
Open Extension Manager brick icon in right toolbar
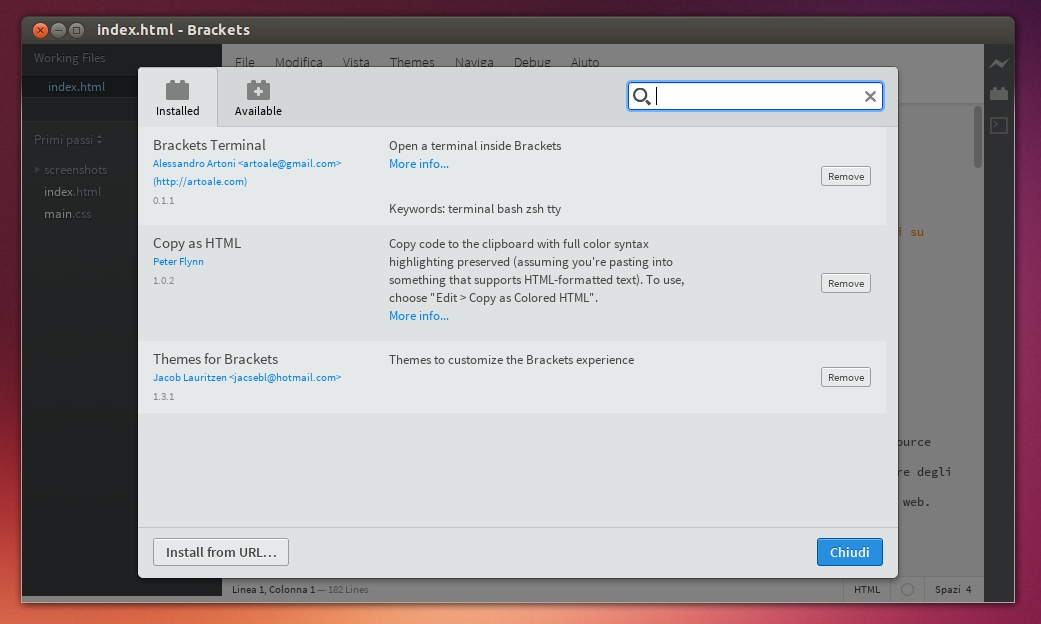tap(999, 94)
